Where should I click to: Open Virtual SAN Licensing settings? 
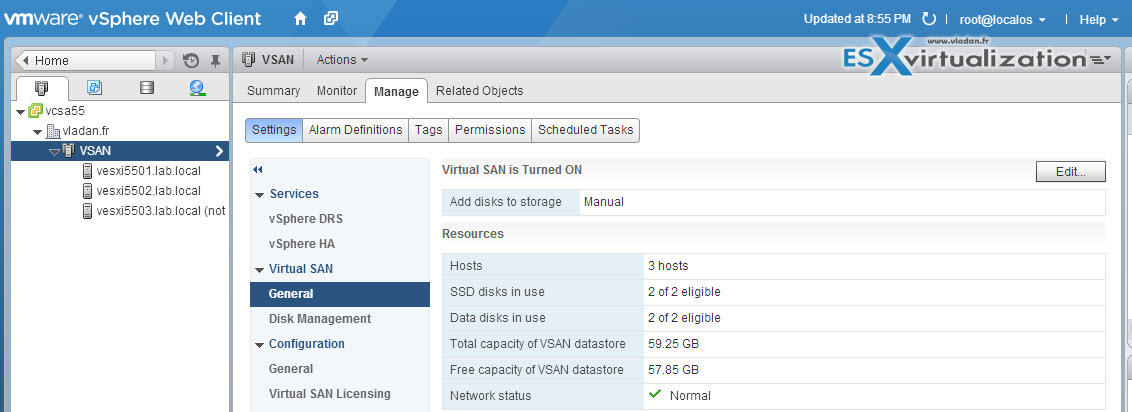tap(329, 393)
